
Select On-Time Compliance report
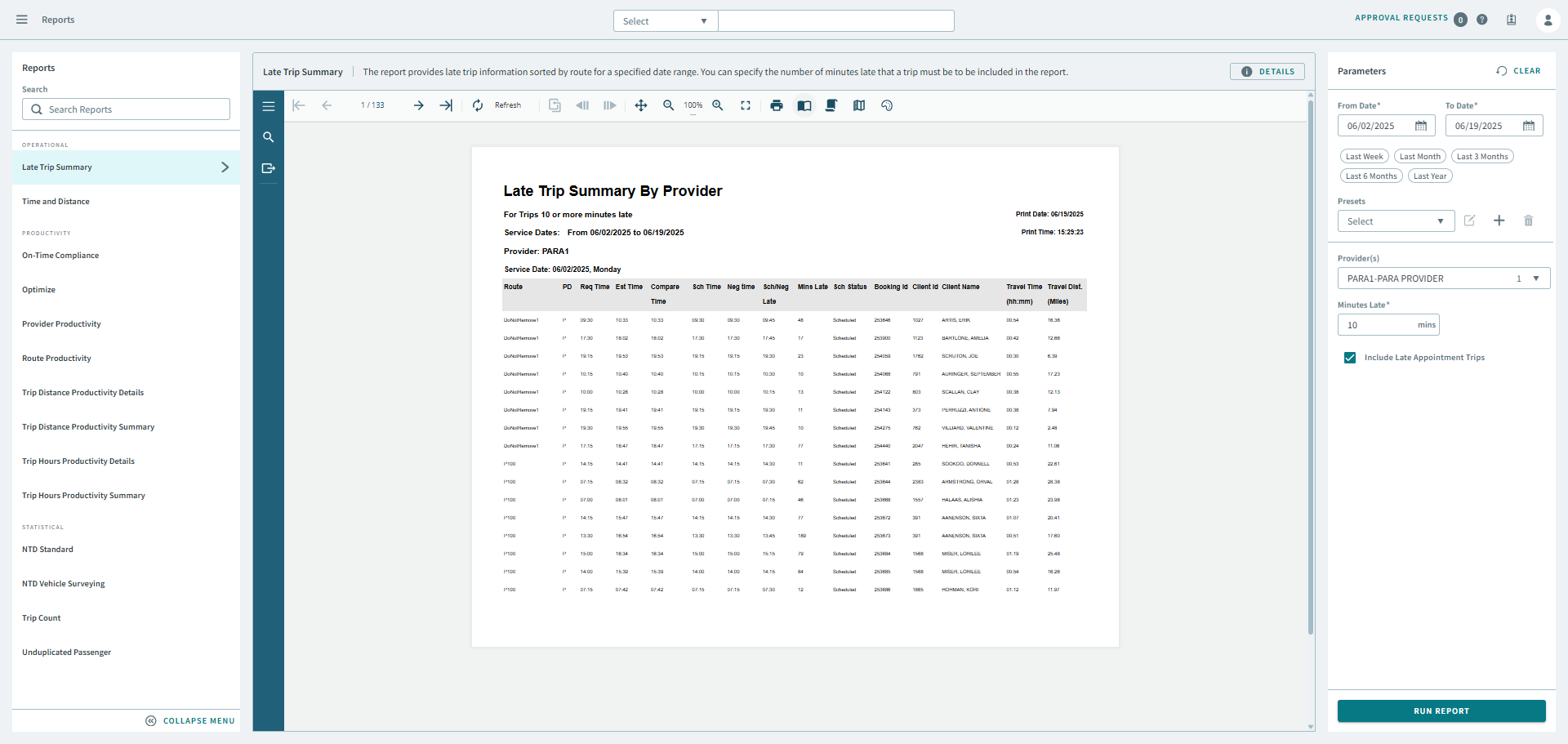pos(60,256)
